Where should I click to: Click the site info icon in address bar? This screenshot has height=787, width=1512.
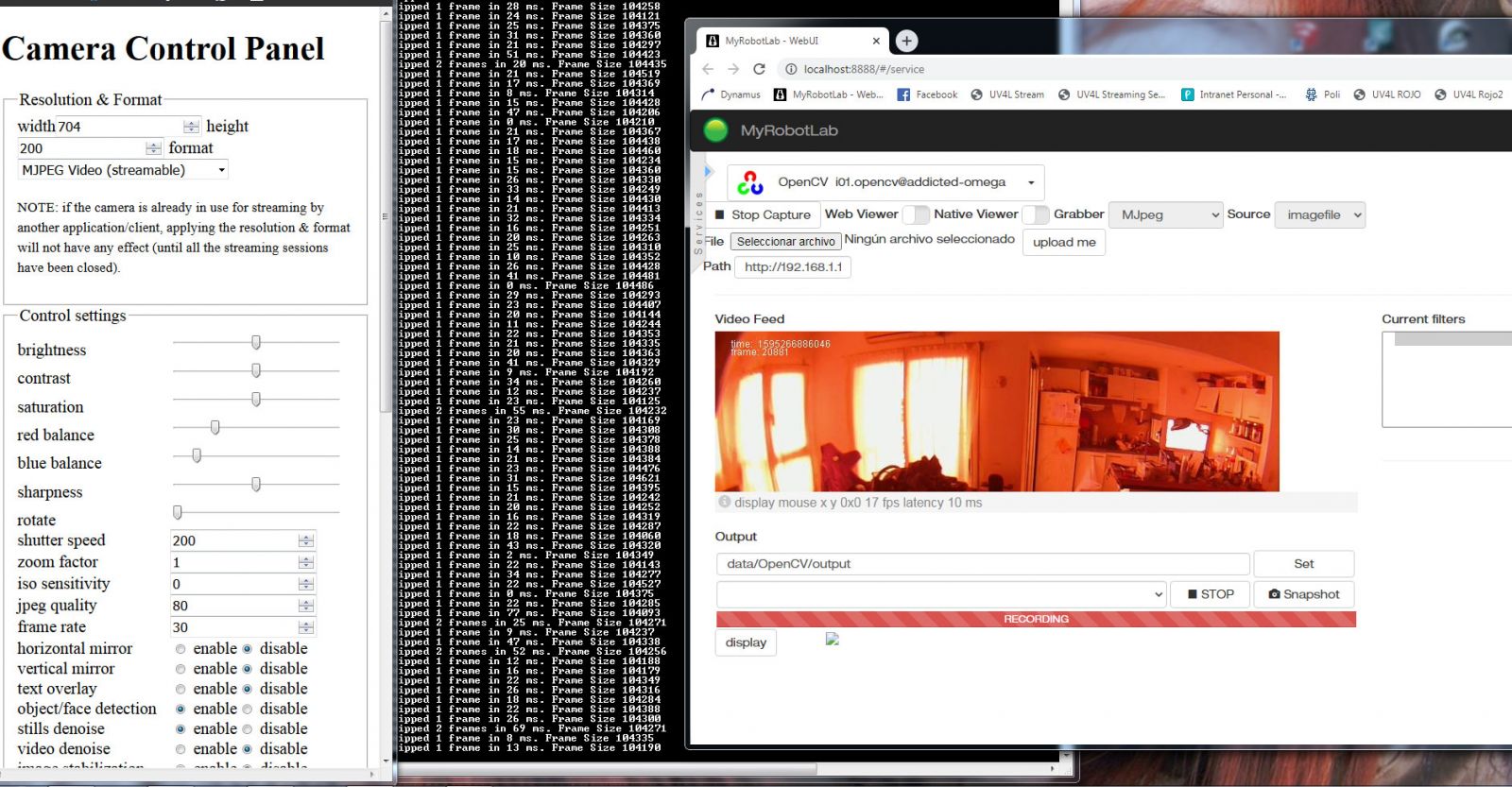coord(791,69)
